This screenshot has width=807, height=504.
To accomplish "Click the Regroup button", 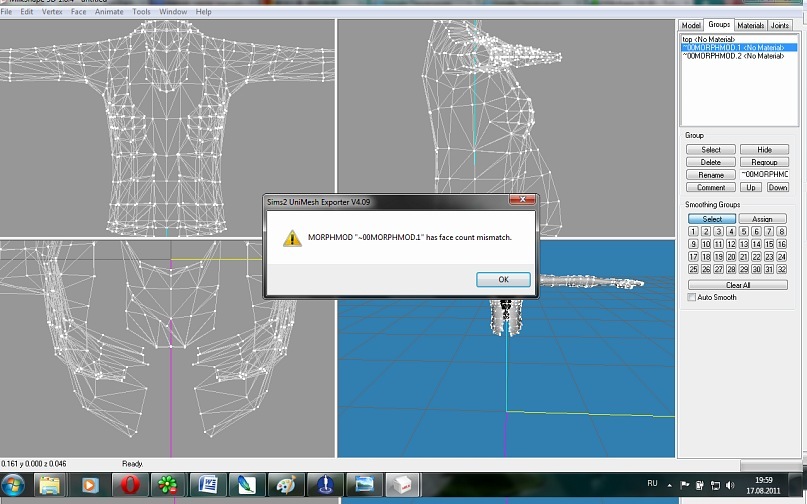I will tap(764, 162).
